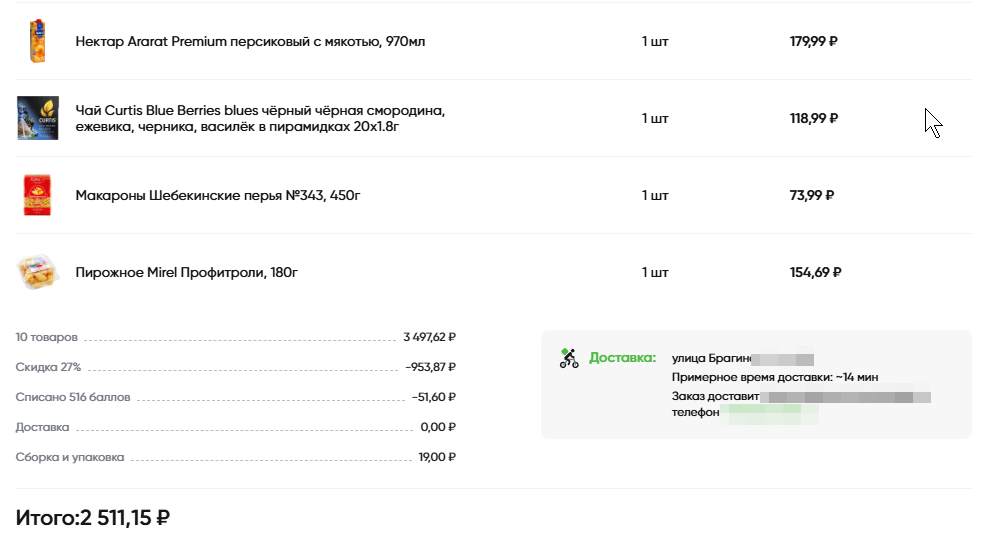Open the Нектар Ararat Premium product name

tap(250, 42)
